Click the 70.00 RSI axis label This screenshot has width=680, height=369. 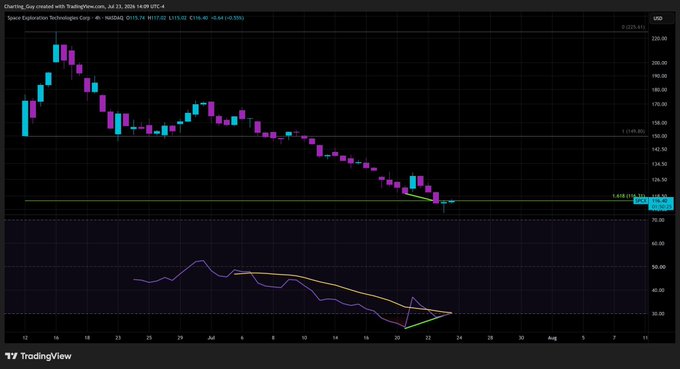[658, 220]
